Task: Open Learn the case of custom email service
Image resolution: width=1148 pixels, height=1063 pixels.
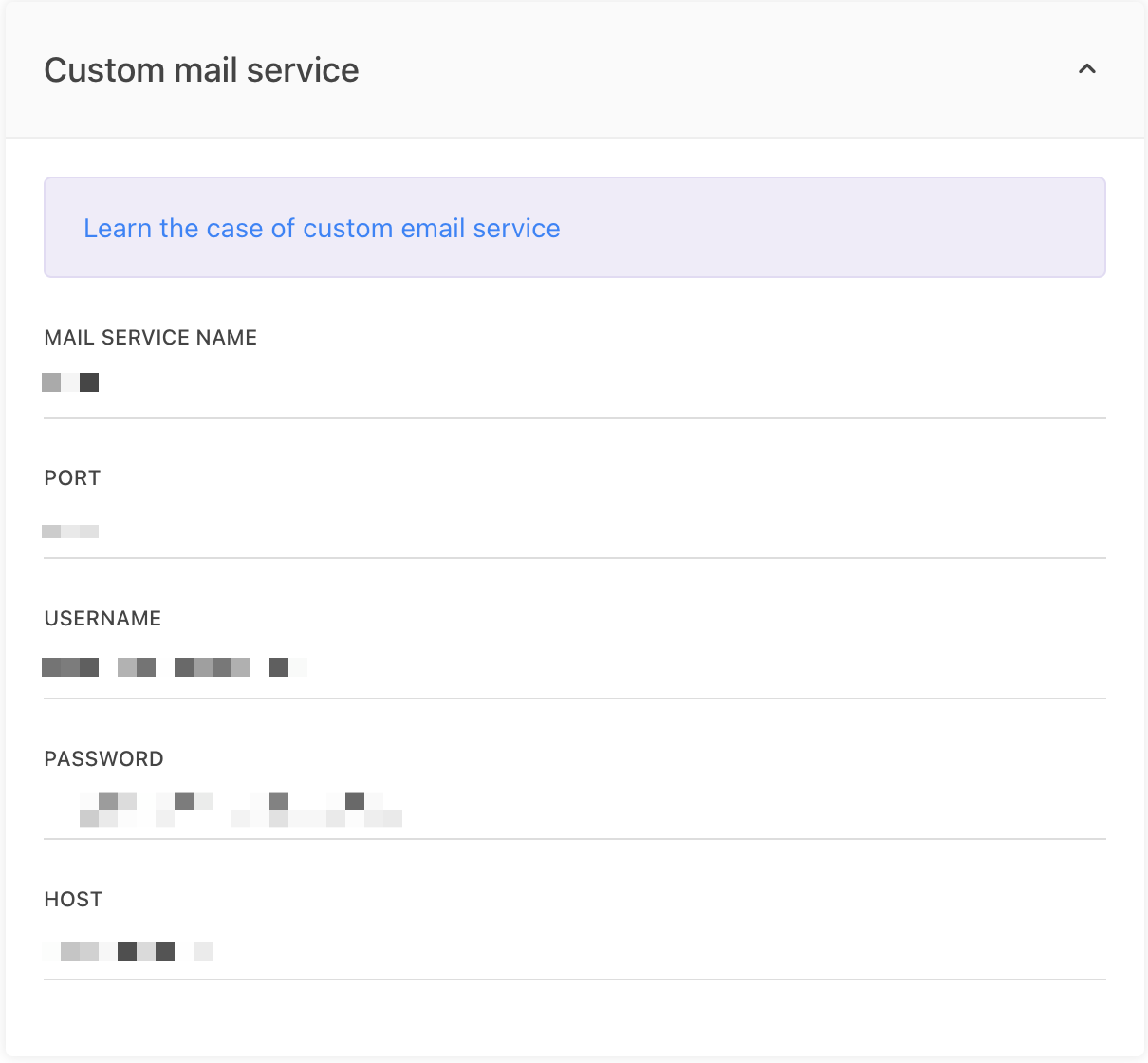Action: (x=322, y=229)
